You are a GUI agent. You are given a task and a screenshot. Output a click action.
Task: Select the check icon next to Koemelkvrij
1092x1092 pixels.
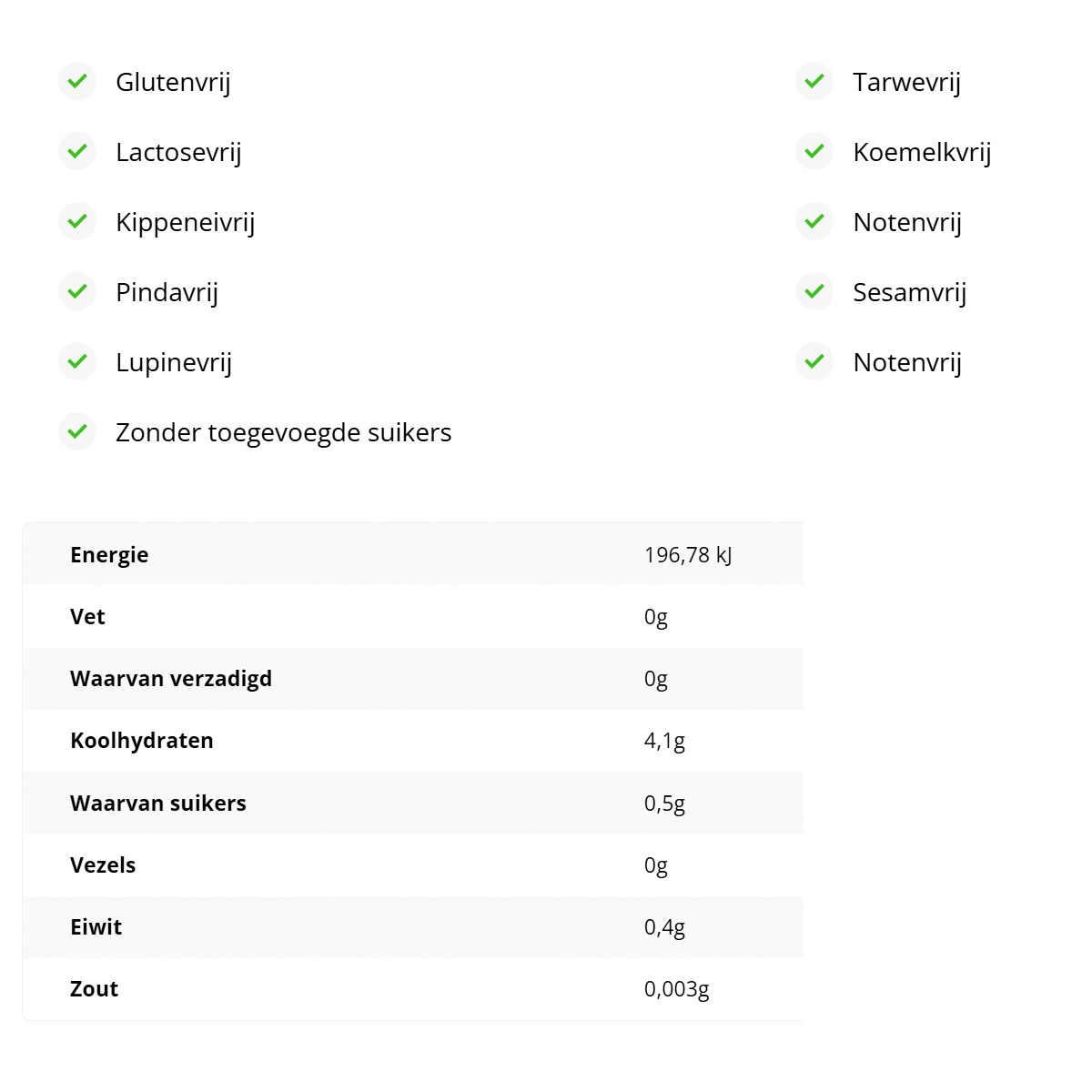pyautogui.click(x=814, y=151)
